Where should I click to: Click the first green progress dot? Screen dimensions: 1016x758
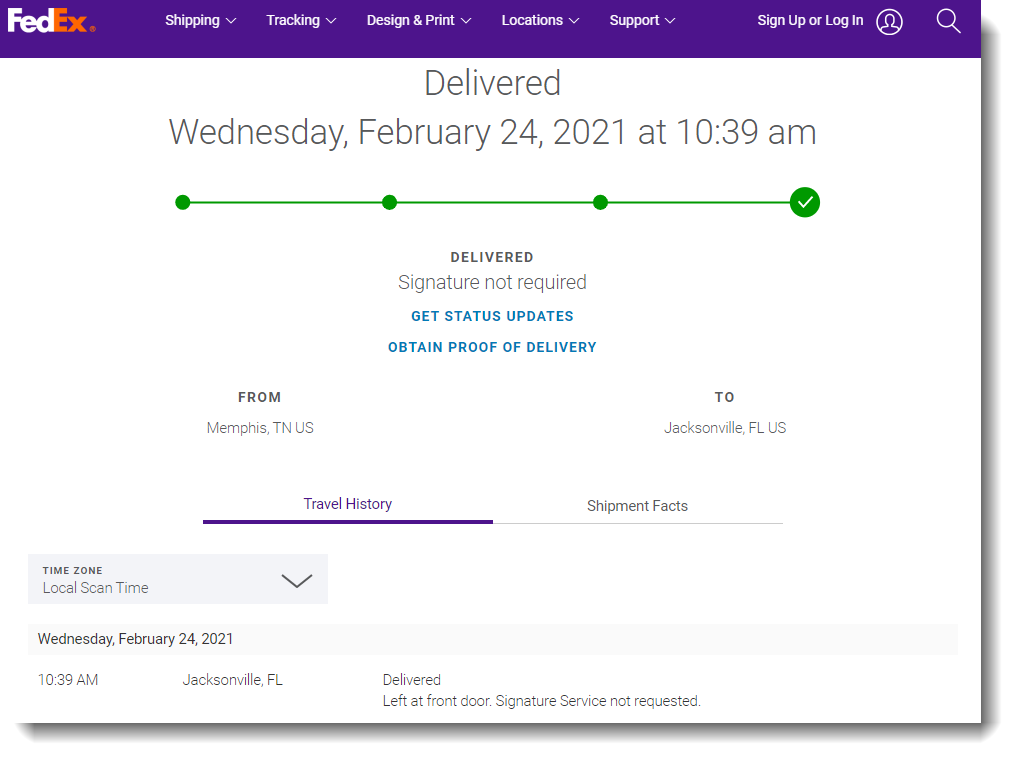[x=182, y=202]
